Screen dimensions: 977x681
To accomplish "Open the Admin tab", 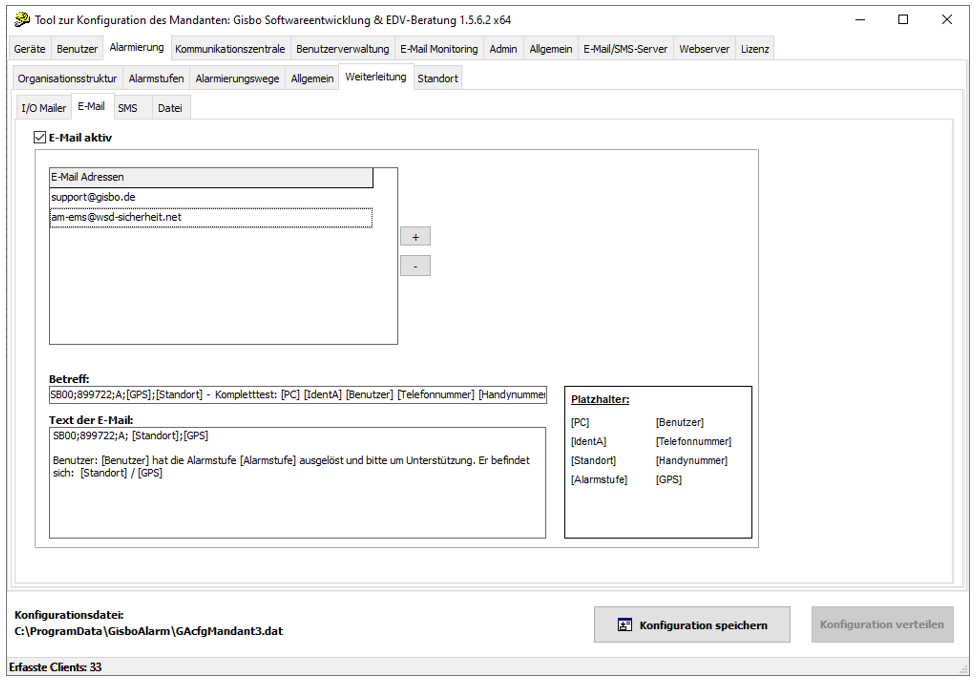I will point(503,49).
